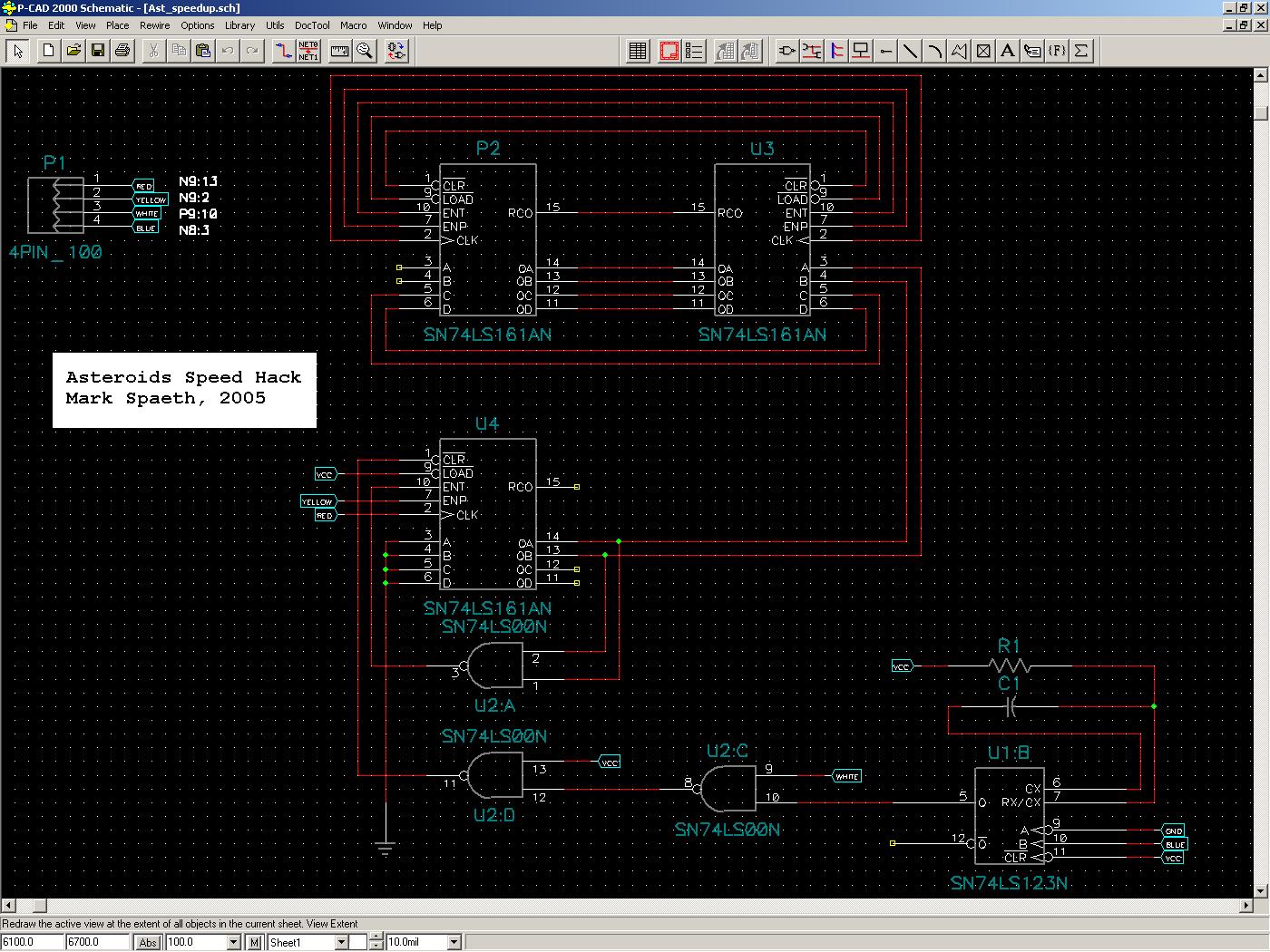The image size is (1270, 952).
Task: Click the Place Polygon tool
Action: click(x=959, y=51)
